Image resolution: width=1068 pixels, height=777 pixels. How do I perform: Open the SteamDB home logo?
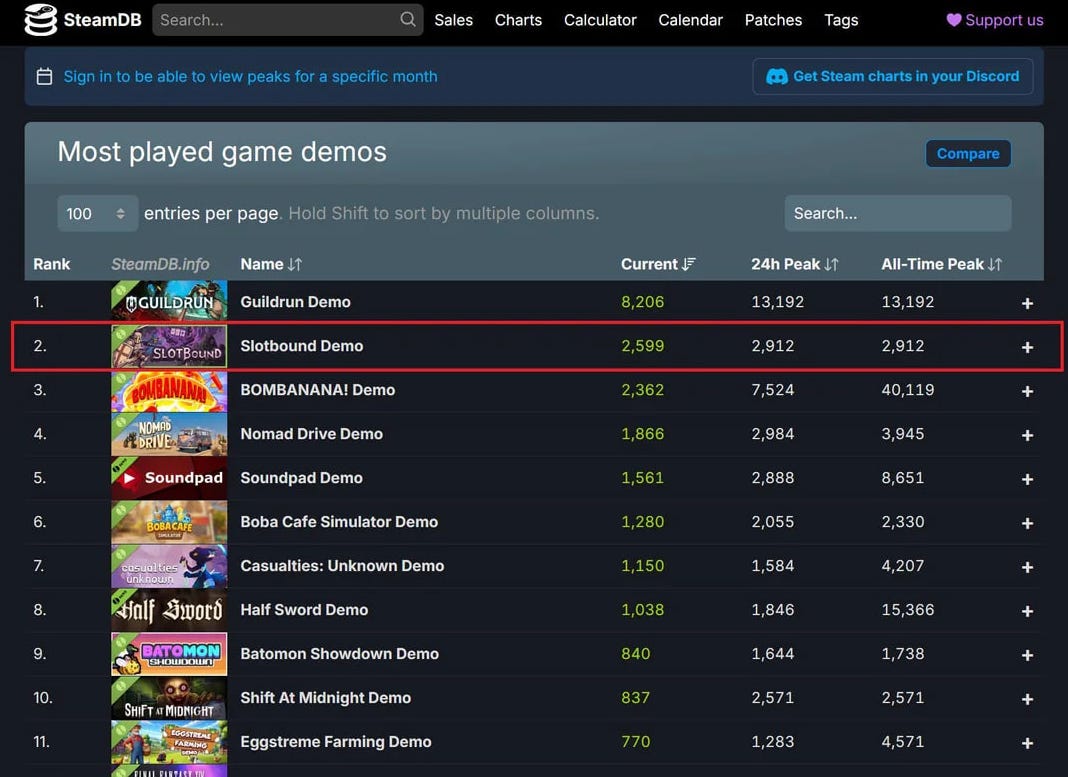(x=82, y=20)
